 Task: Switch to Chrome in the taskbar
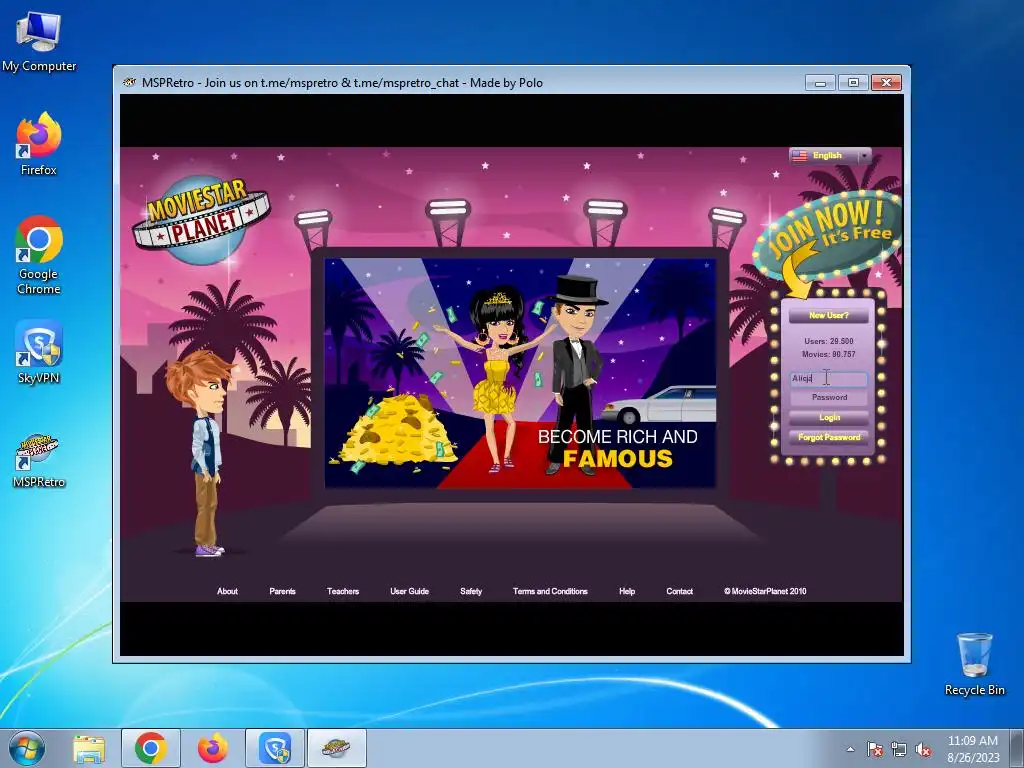point(151,748)
